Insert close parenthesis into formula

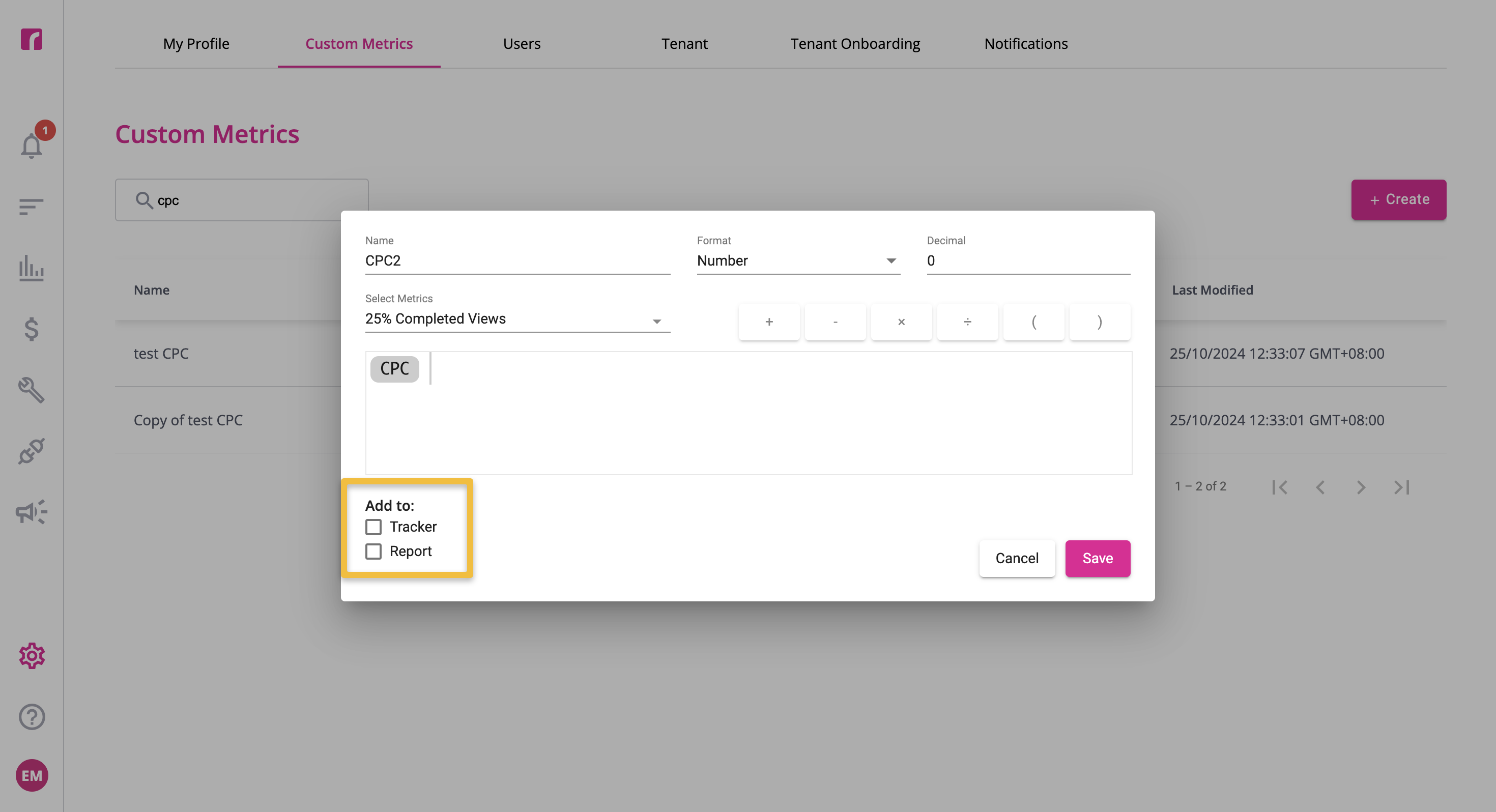(x=1100, y=322)
